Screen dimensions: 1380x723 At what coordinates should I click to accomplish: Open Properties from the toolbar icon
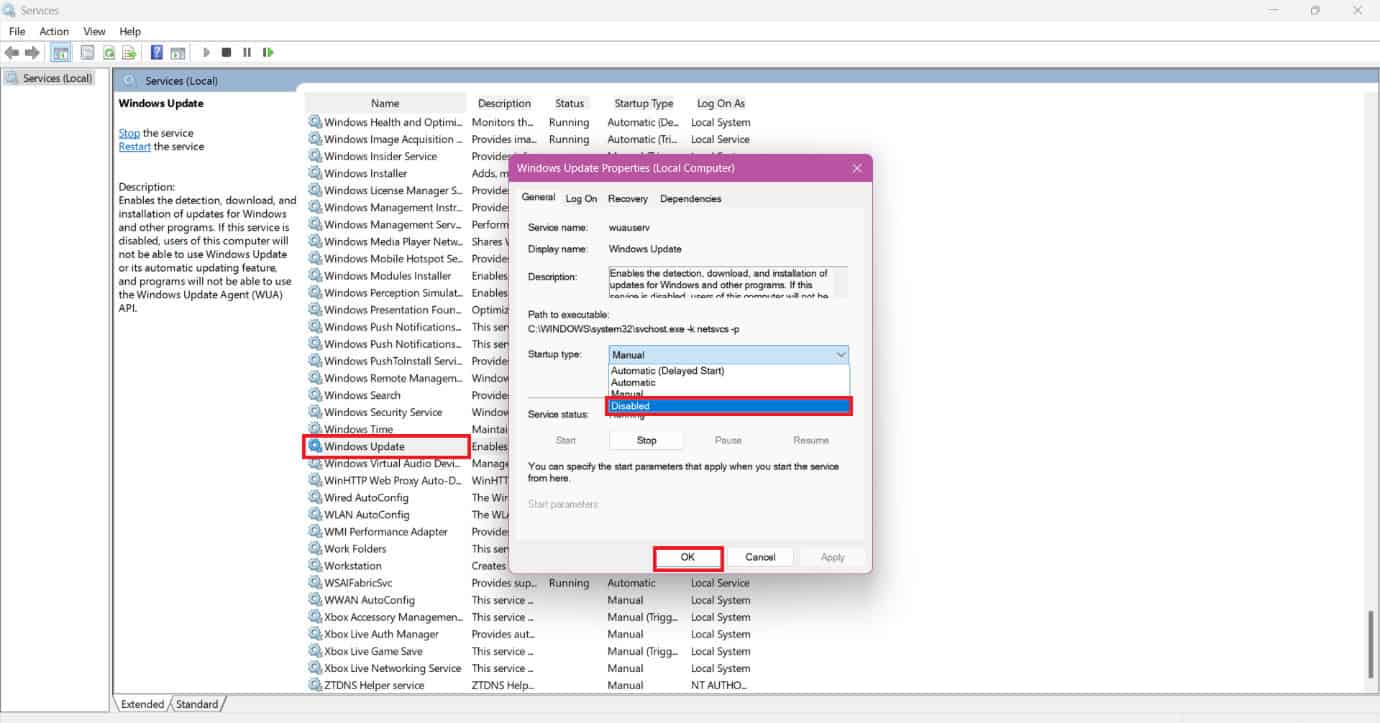tap(87, 53)
